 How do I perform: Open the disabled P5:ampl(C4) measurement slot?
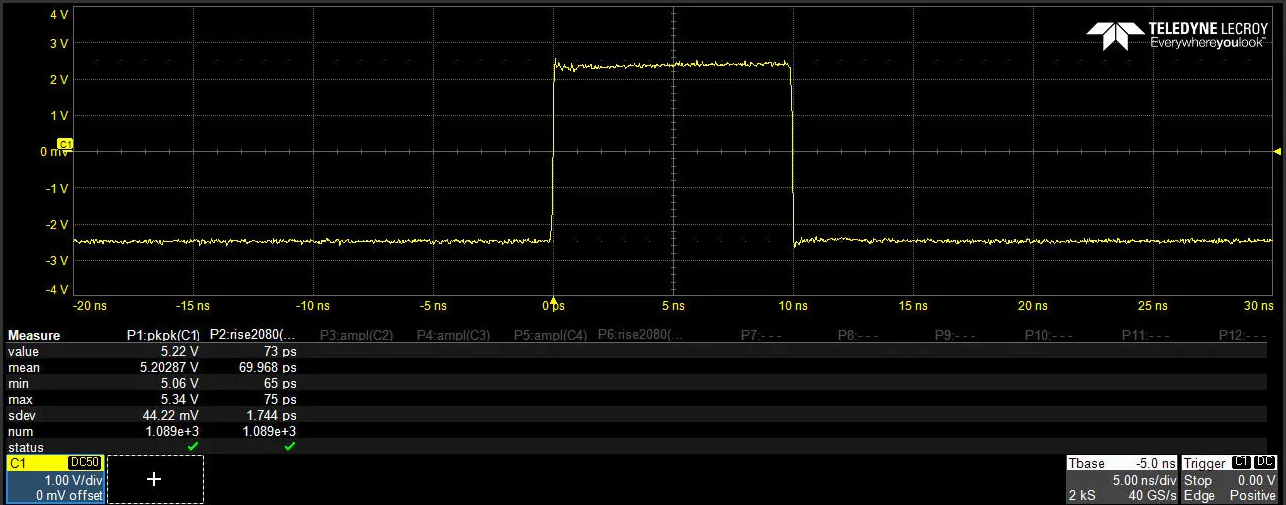click(551, 335)
